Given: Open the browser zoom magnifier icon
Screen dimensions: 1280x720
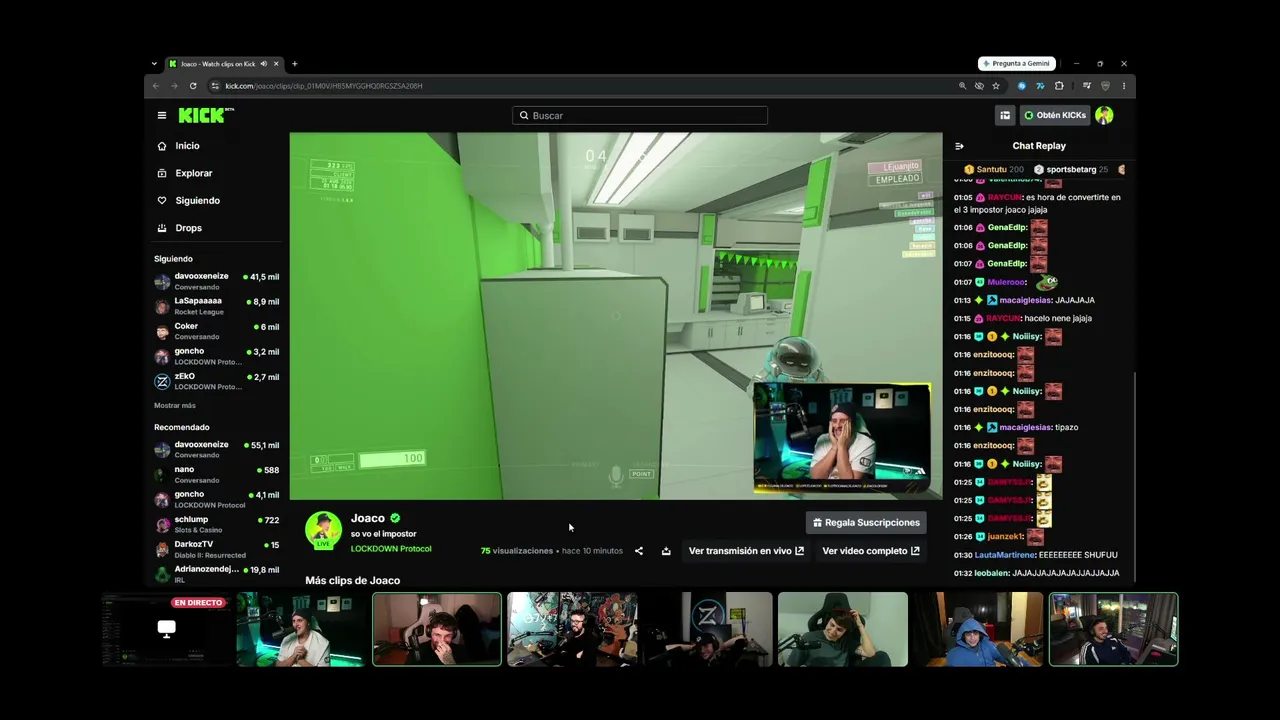Looking at the screenshot, I should (963, 86).
